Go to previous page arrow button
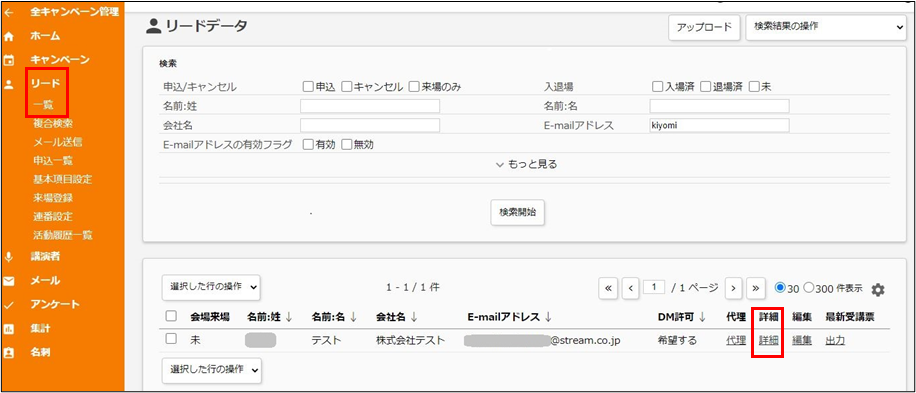 [x=631, y=287]
